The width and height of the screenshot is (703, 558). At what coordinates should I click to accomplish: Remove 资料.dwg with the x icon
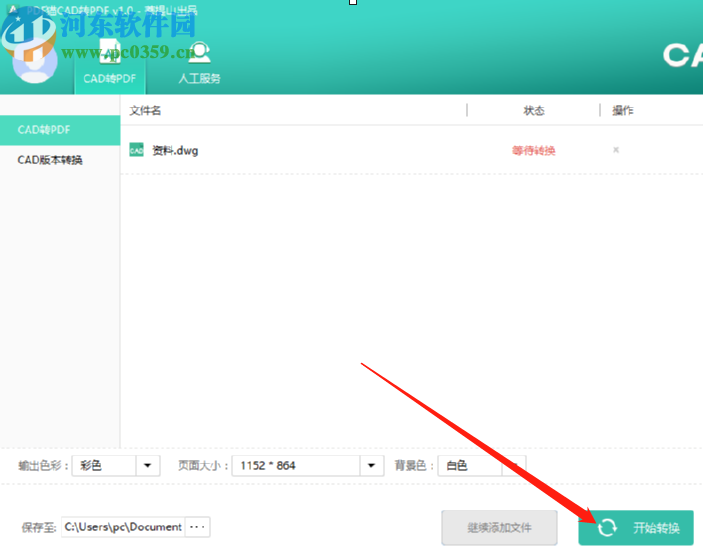[616, 150]
